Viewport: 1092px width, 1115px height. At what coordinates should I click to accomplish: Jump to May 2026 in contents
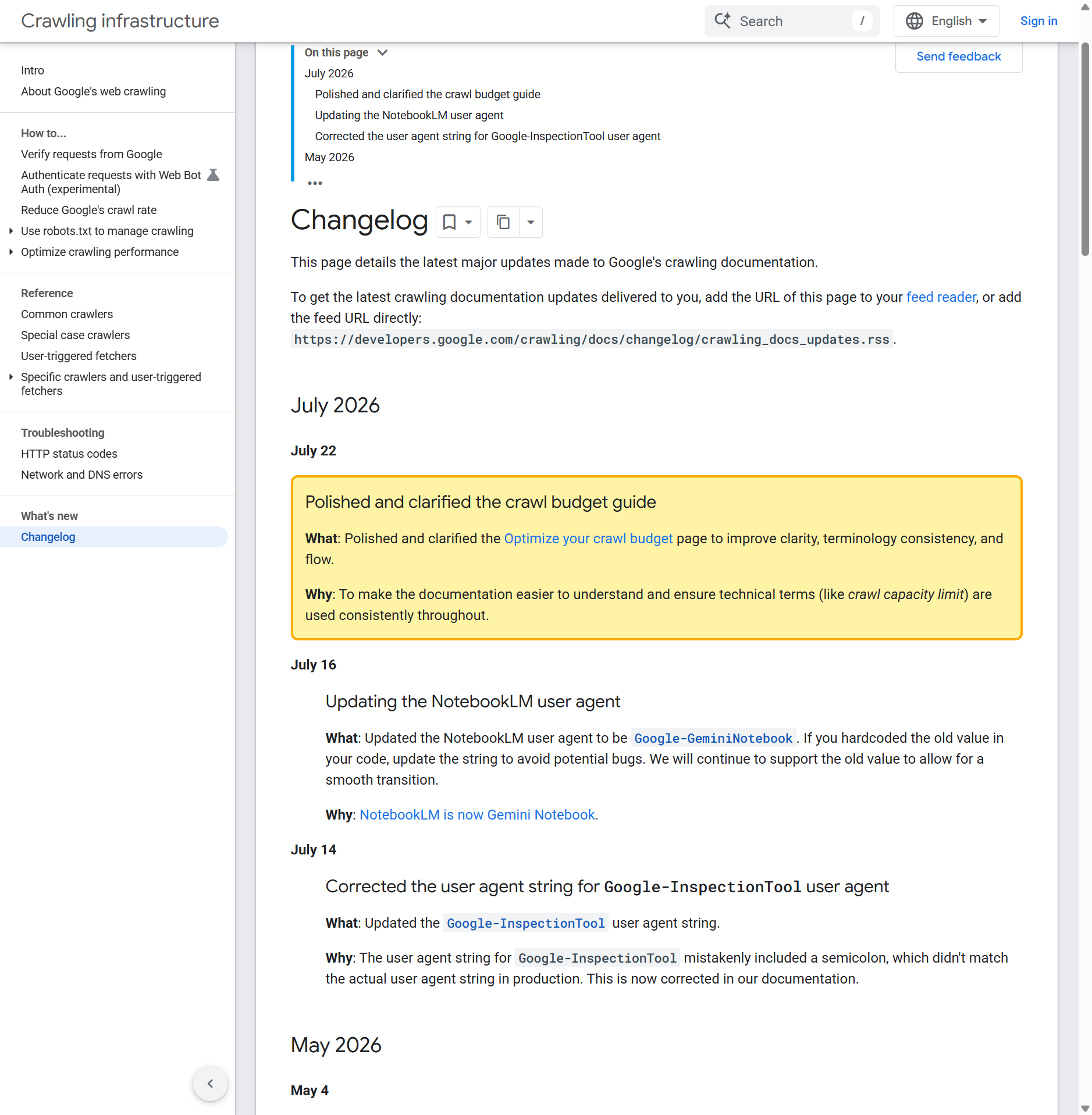pos(329,157)
